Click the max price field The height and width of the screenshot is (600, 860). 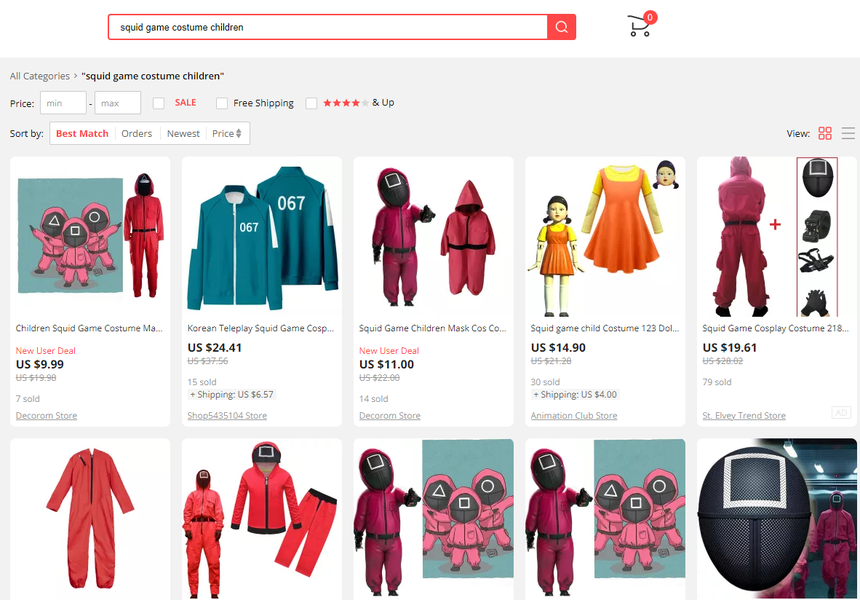click(117, 103)
